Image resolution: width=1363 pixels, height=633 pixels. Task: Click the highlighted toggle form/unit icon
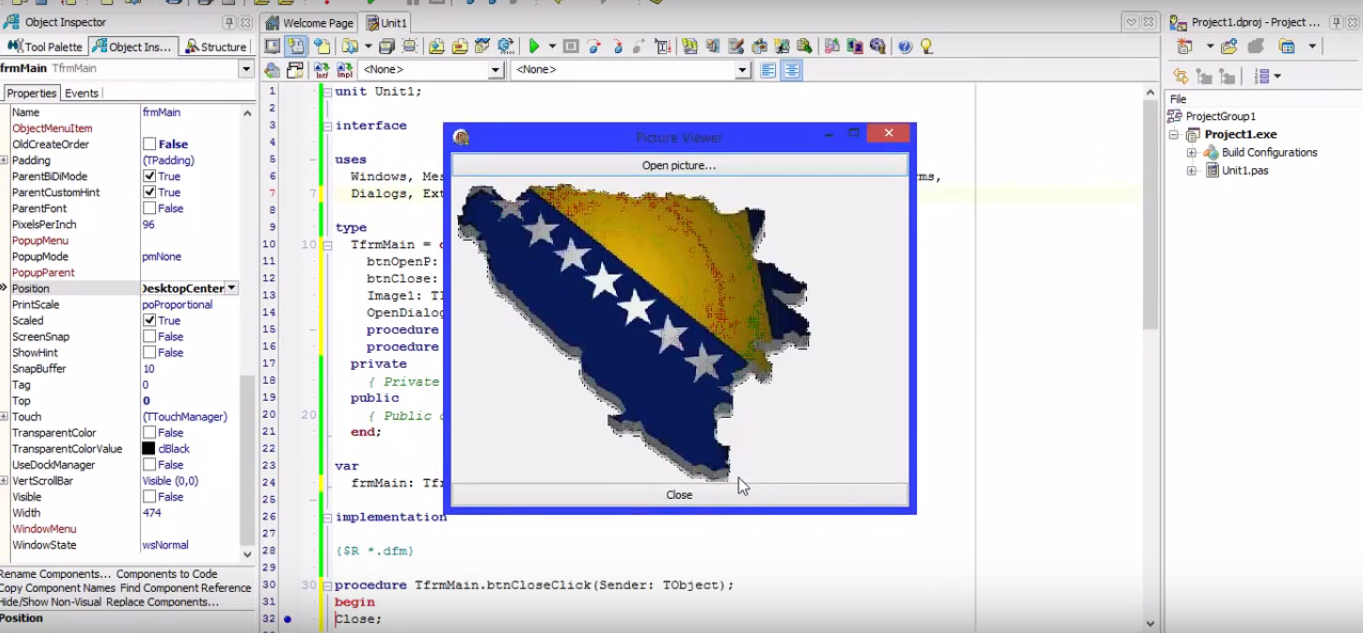coord(296,46)
